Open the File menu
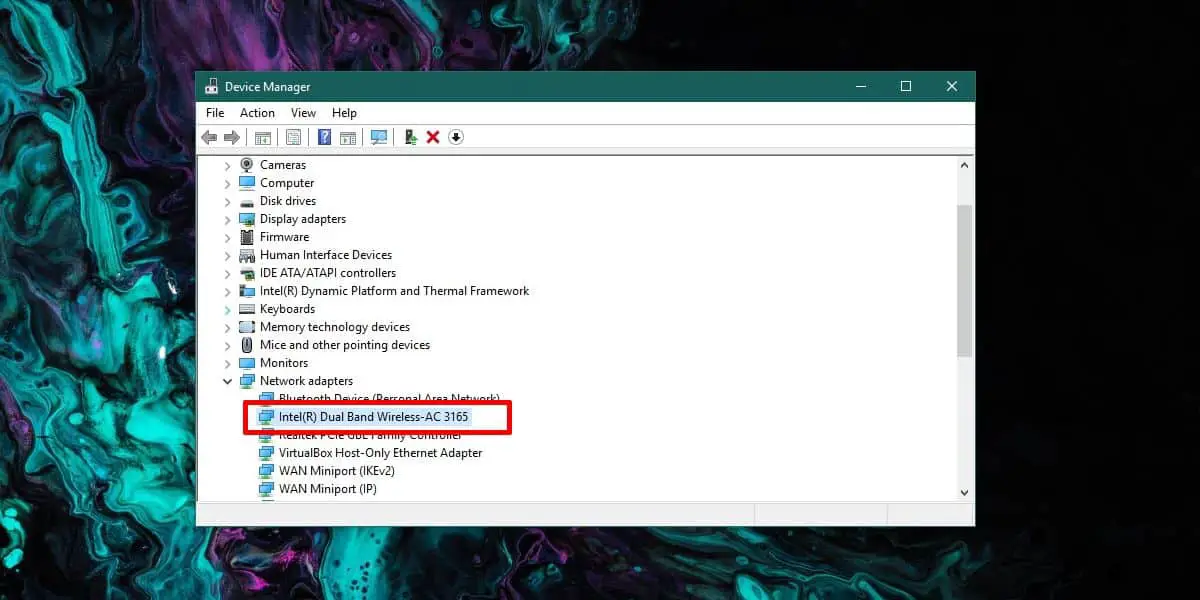Screen dimensions: 1200x600 pos(215,113)
